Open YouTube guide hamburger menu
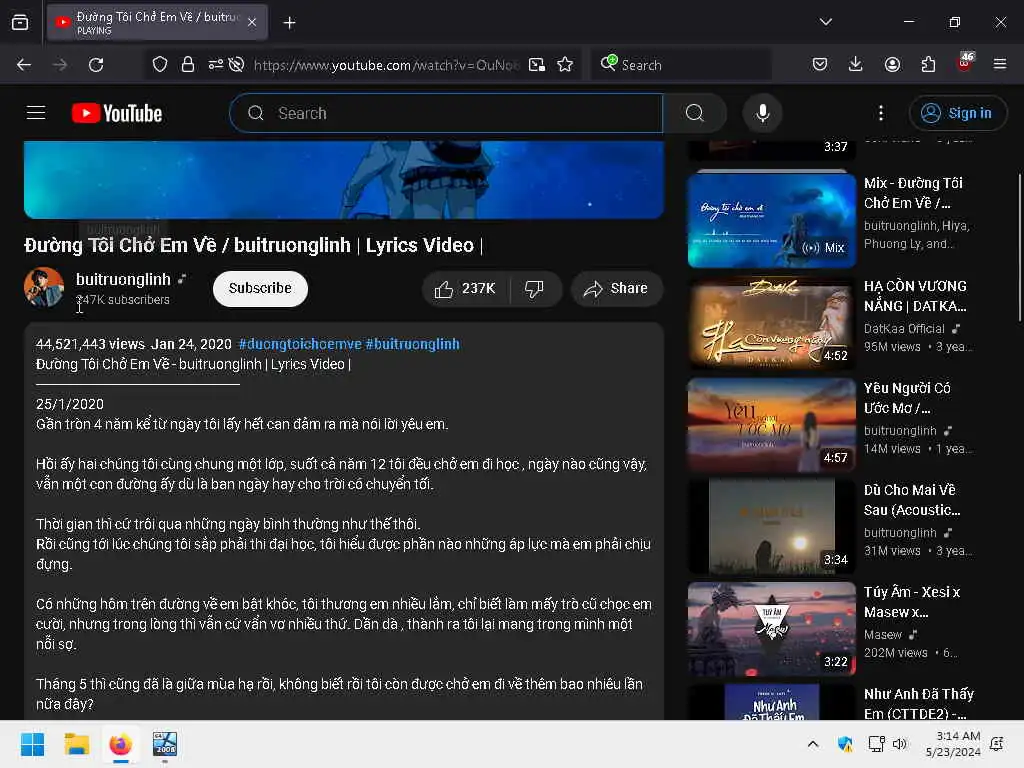The width and height of the screenshot is (1024, 768). tap(36, 113)
